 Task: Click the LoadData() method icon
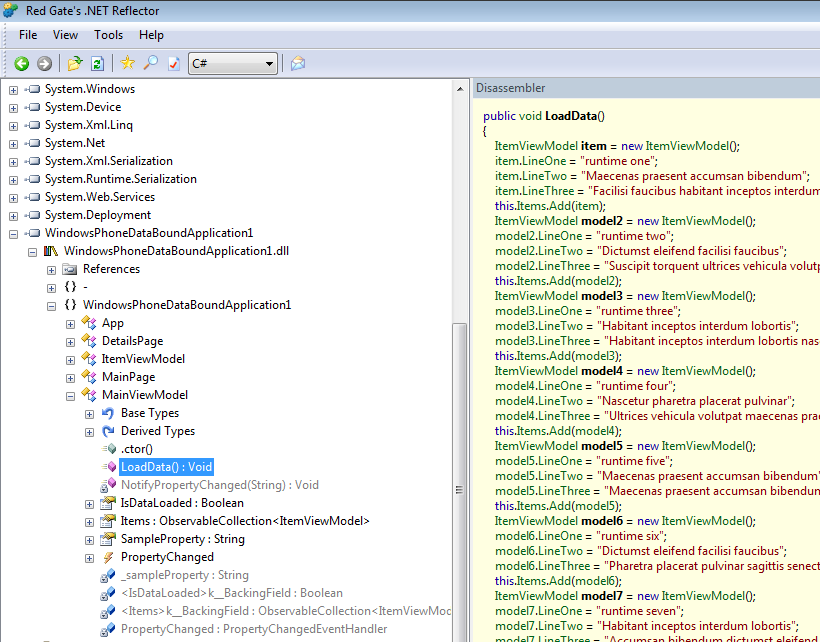pyautogui.click(x=109, y=466)
